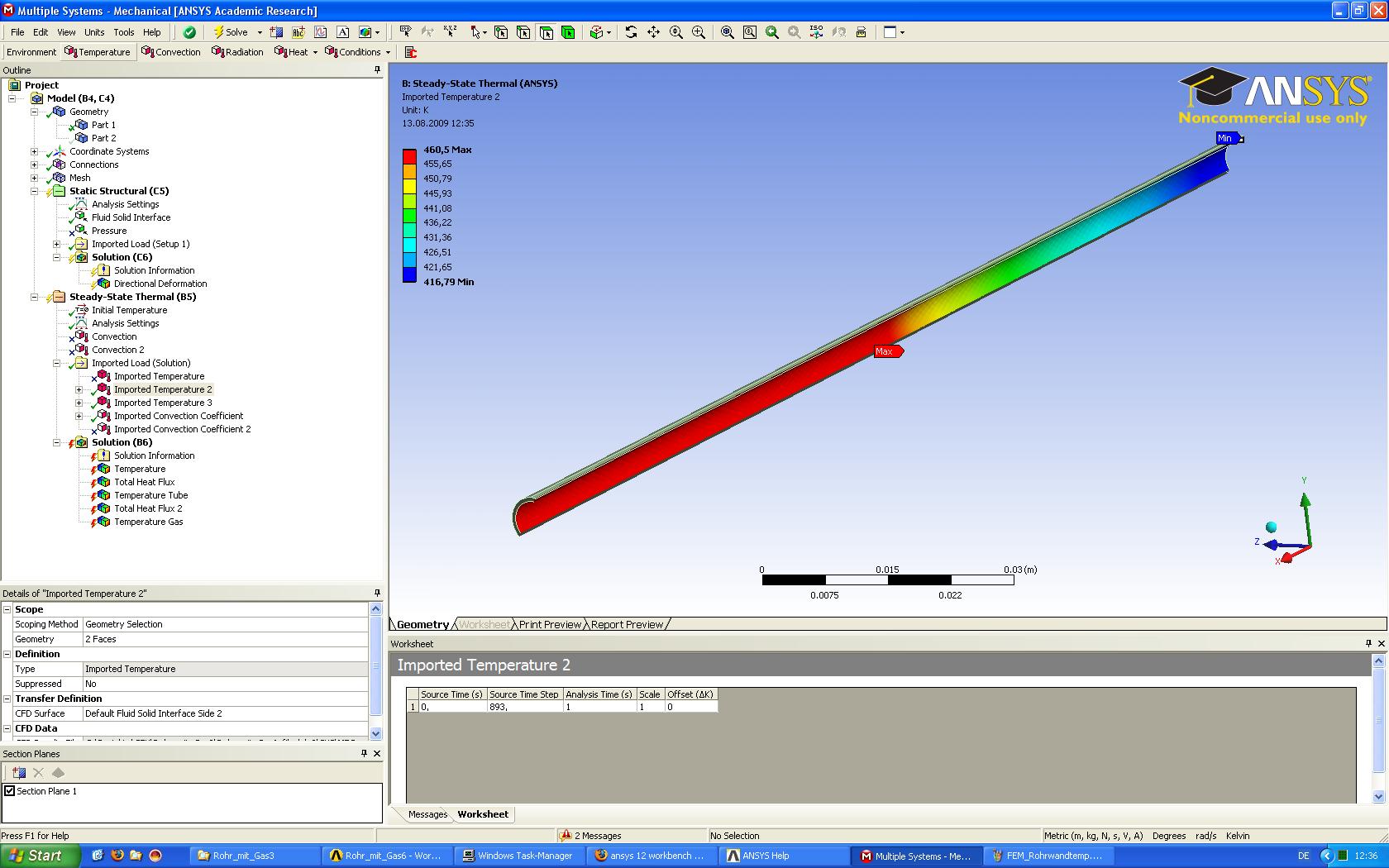Activate the Vertex selection filter icon
This screenshot has height=868, width=1389.
click(501, 32)
